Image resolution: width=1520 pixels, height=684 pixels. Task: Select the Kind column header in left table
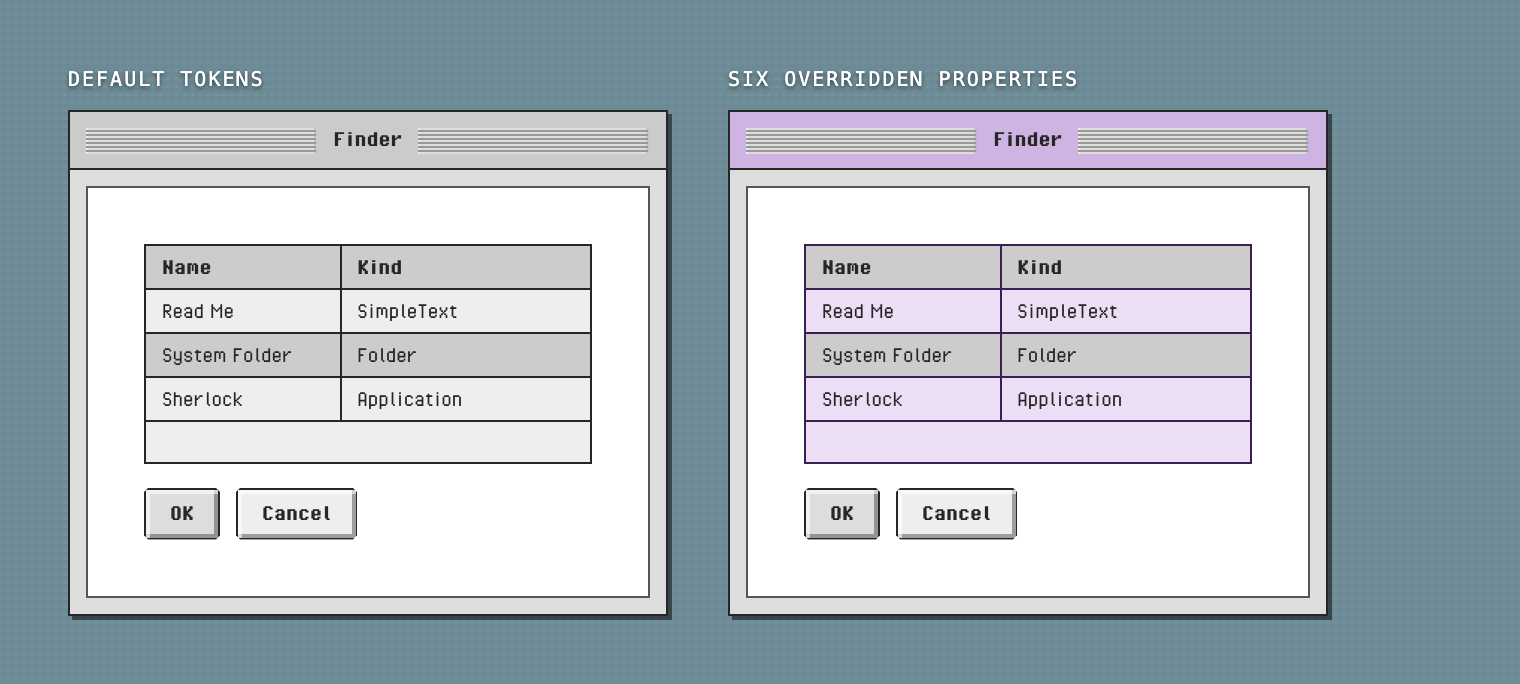coord(466,267)
